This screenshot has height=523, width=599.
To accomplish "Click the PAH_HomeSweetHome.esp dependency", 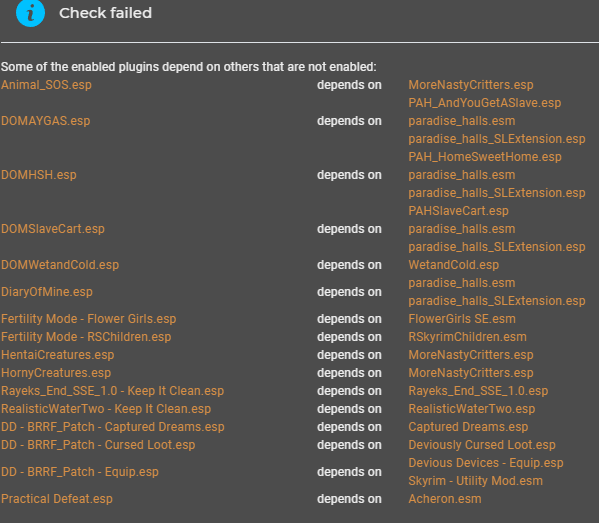I will (485, 157).
